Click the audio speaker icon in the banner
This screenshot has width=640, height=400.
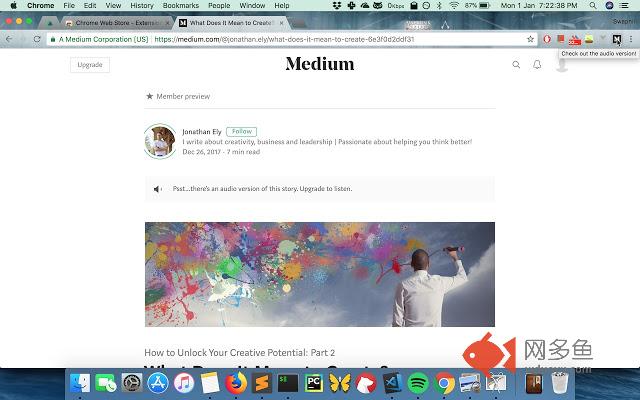click(x=158, y=189)
